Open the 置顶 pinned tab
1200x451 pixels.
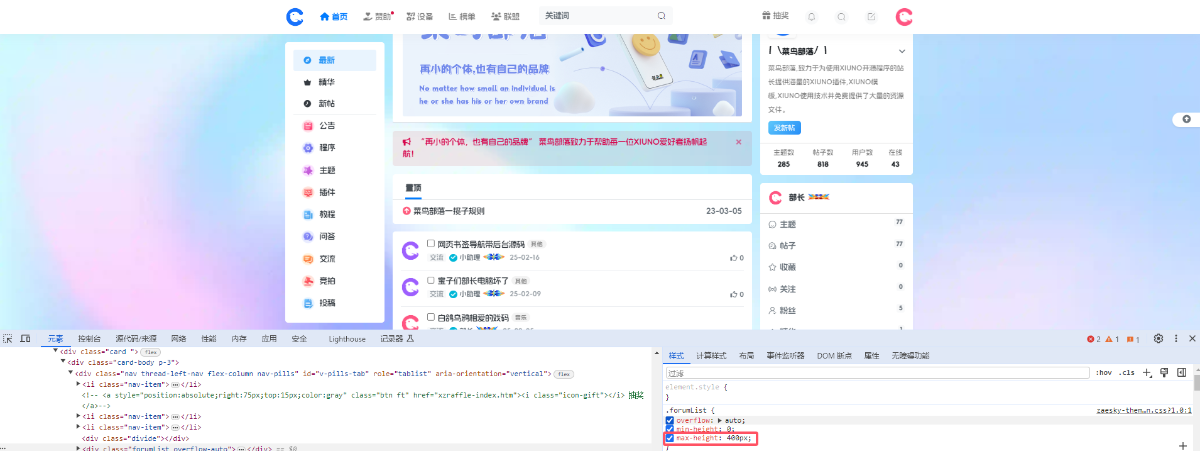(413, 188)
